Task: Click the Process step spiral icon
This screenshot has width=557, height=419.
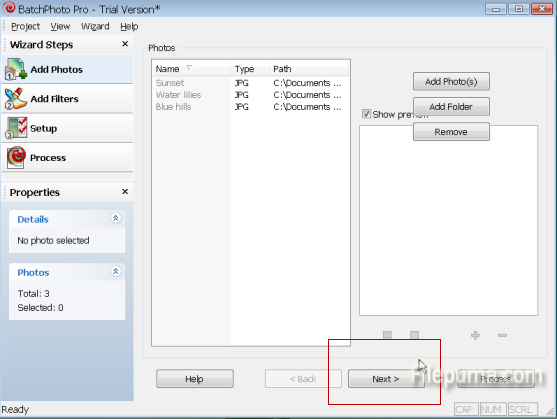Action: pyautogui.click(x=16, y=157)
